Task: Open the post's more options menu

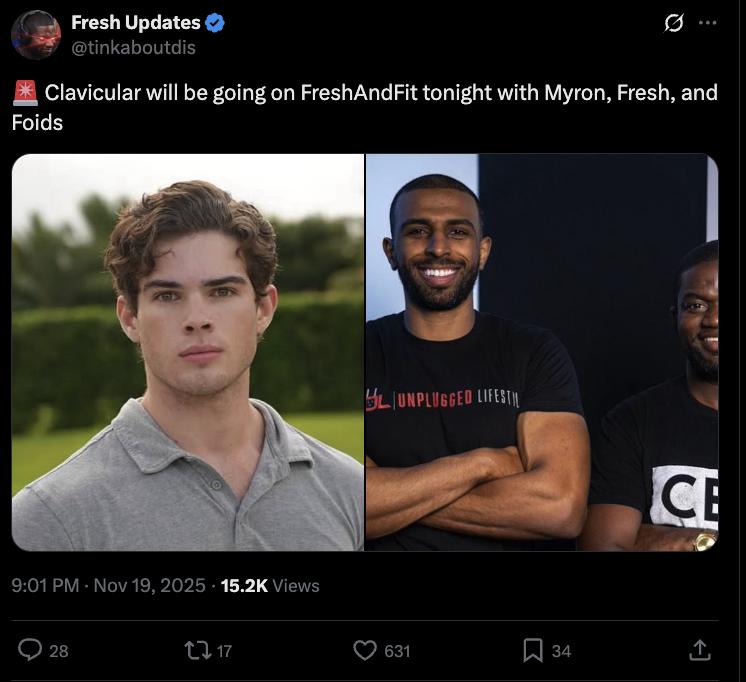Action: coord(708,24)
